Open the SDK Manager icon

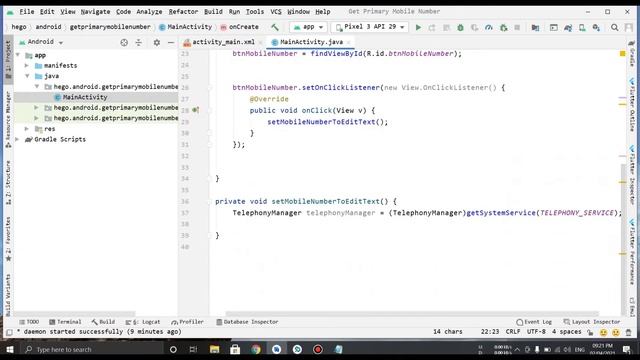coord(596,27)
